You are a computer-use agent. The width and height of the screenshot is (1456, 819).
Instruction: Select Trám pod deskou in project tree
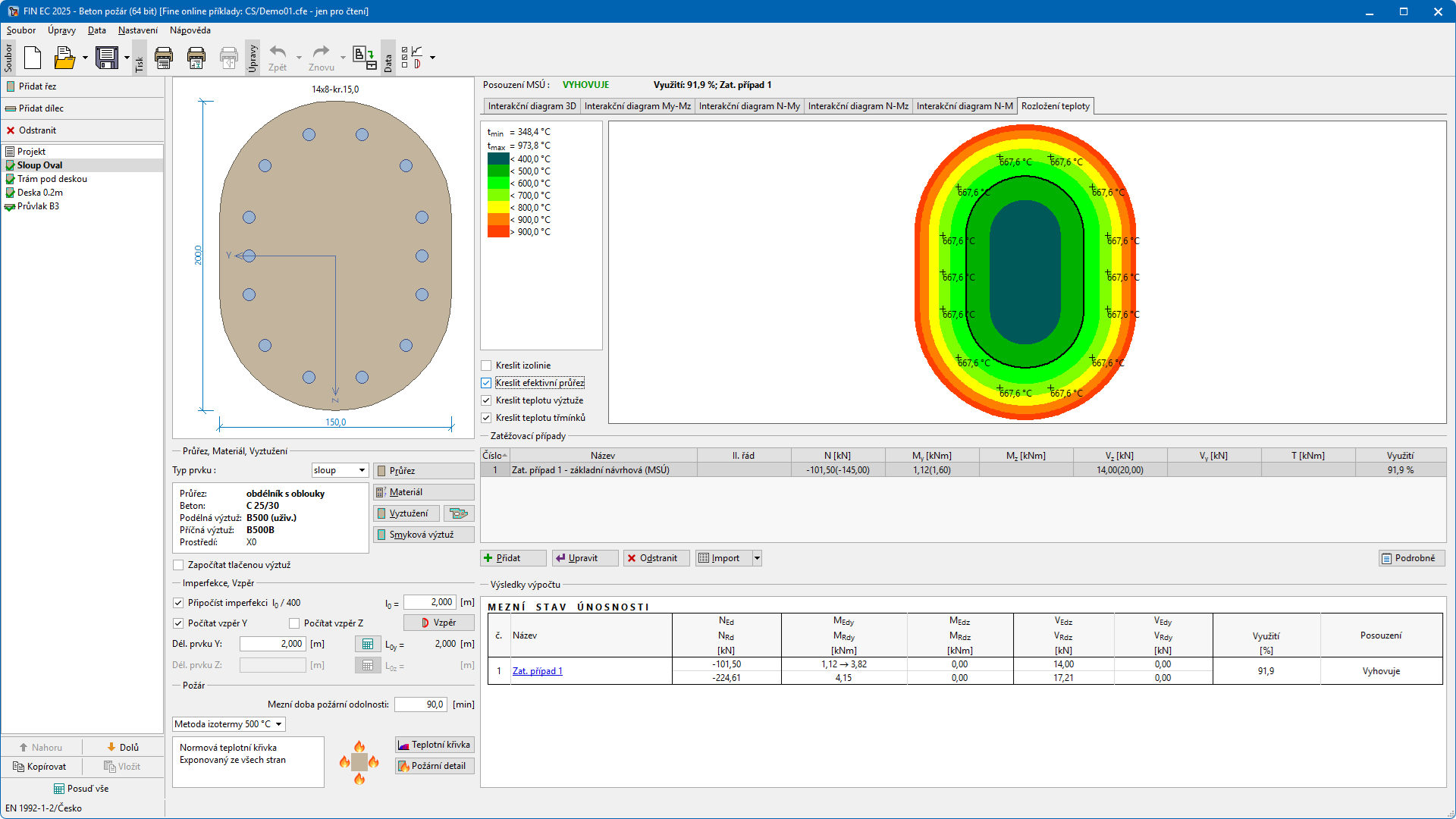(x=52, y=179)
